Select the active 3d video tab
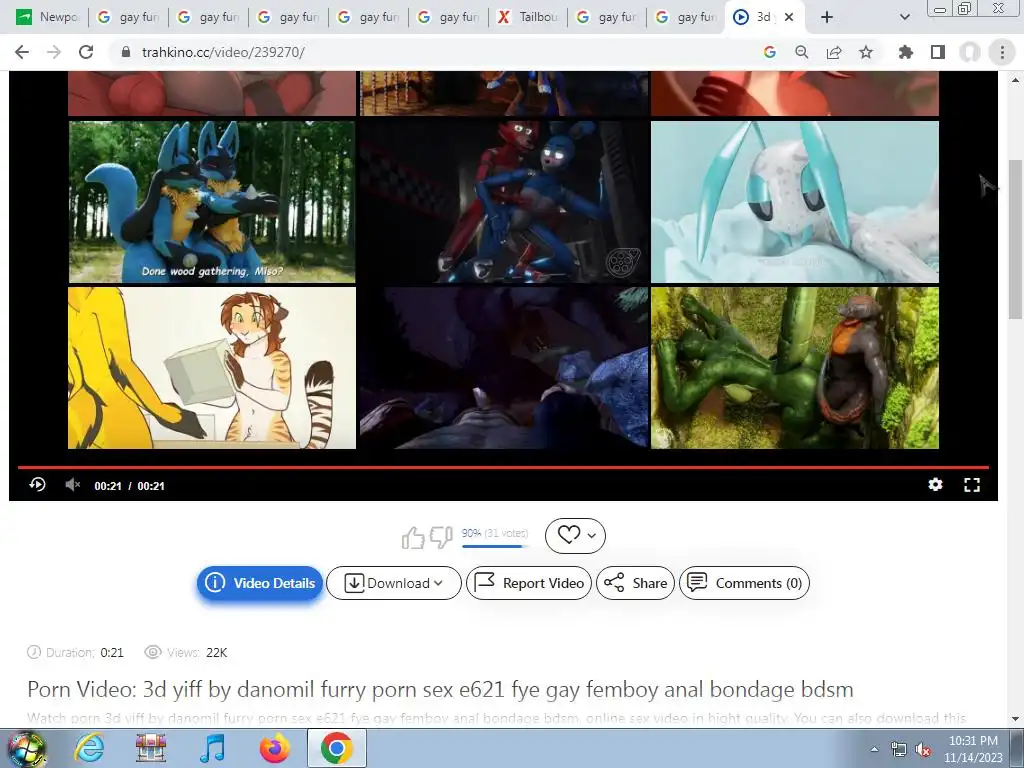Viewport: 1024px width, 768px height. (x=753, y=17)
